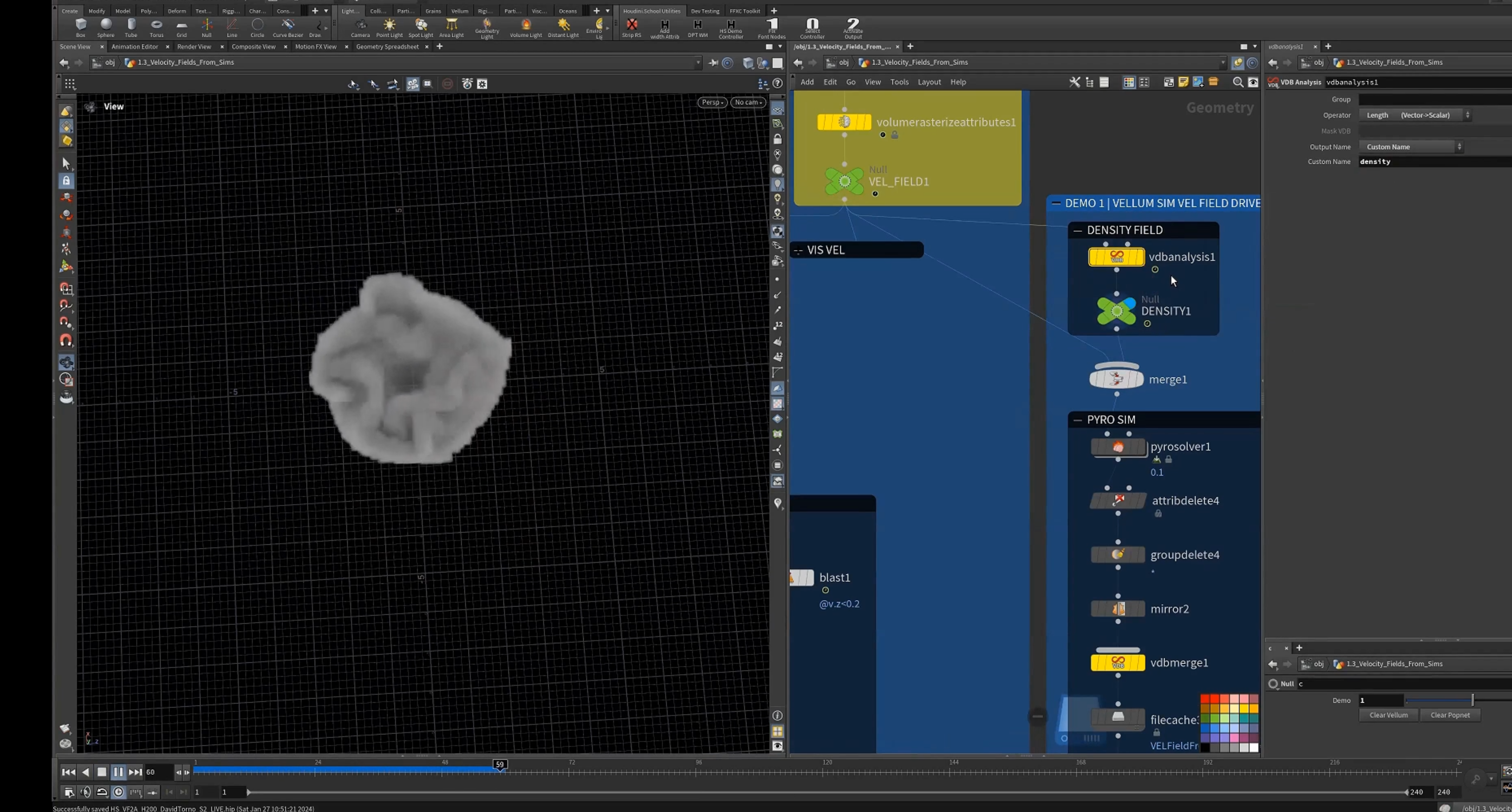Click the Clear Vellum button
The image size is (1512, 812).
click(1388, 715)
